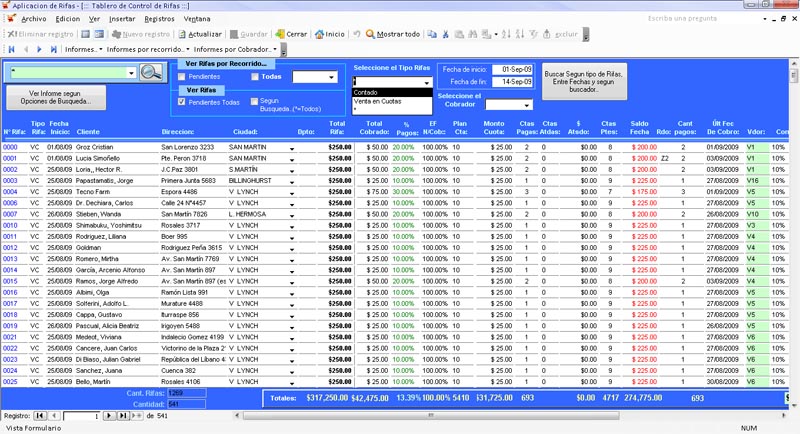The width and height of the screenshot is (800, 434).
Task: Click the Guardar save icon
Action: pos(234,34)
